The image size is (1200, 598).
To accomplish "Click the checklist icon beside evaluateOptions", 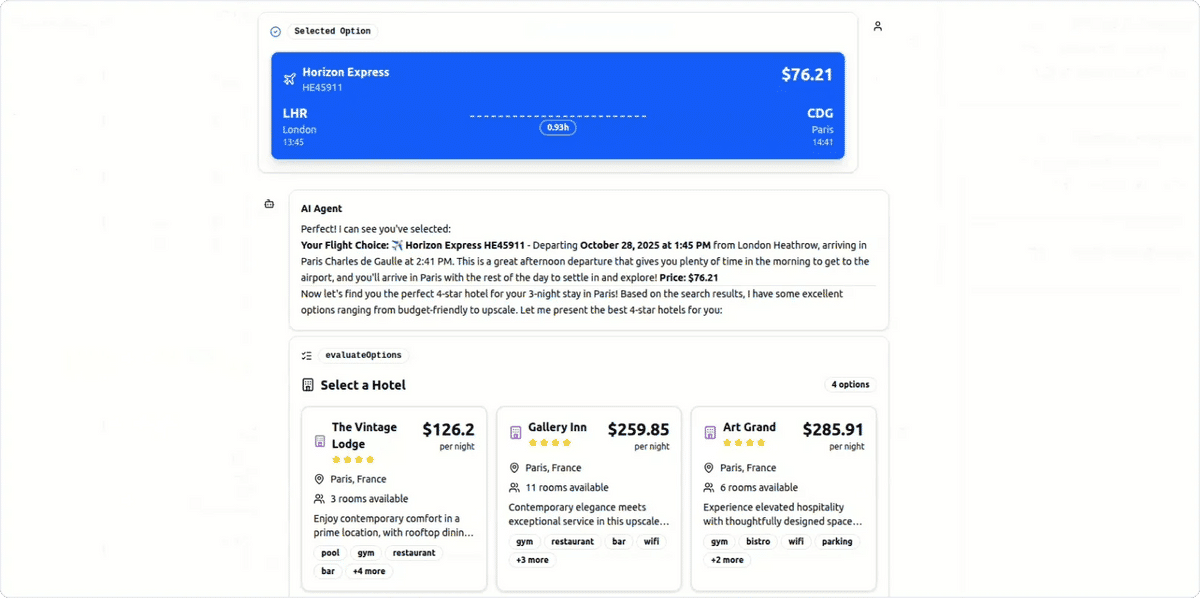I will point(307,355).
